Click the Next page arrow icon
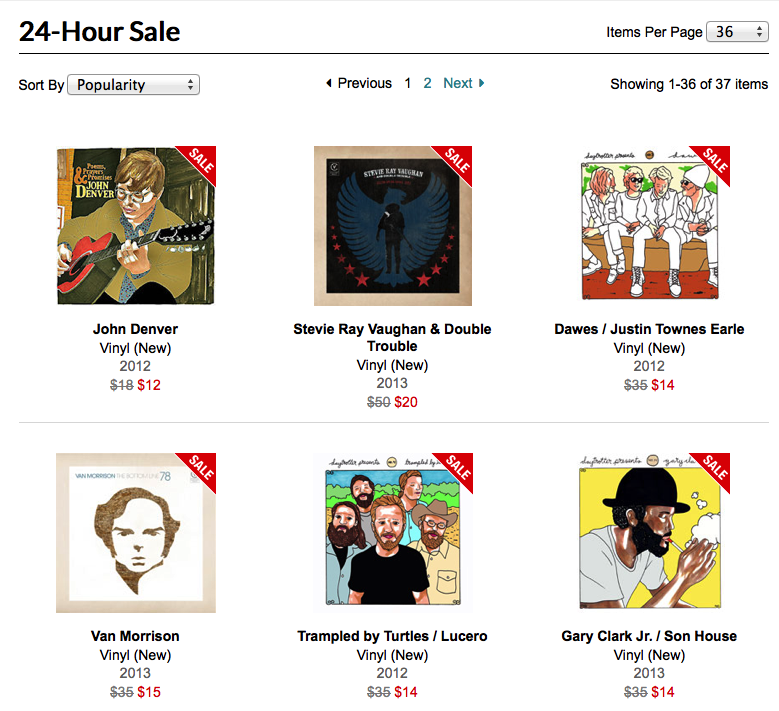Viewport: 779px width, 711px height. pyautogui.click(x=482, y=83)
